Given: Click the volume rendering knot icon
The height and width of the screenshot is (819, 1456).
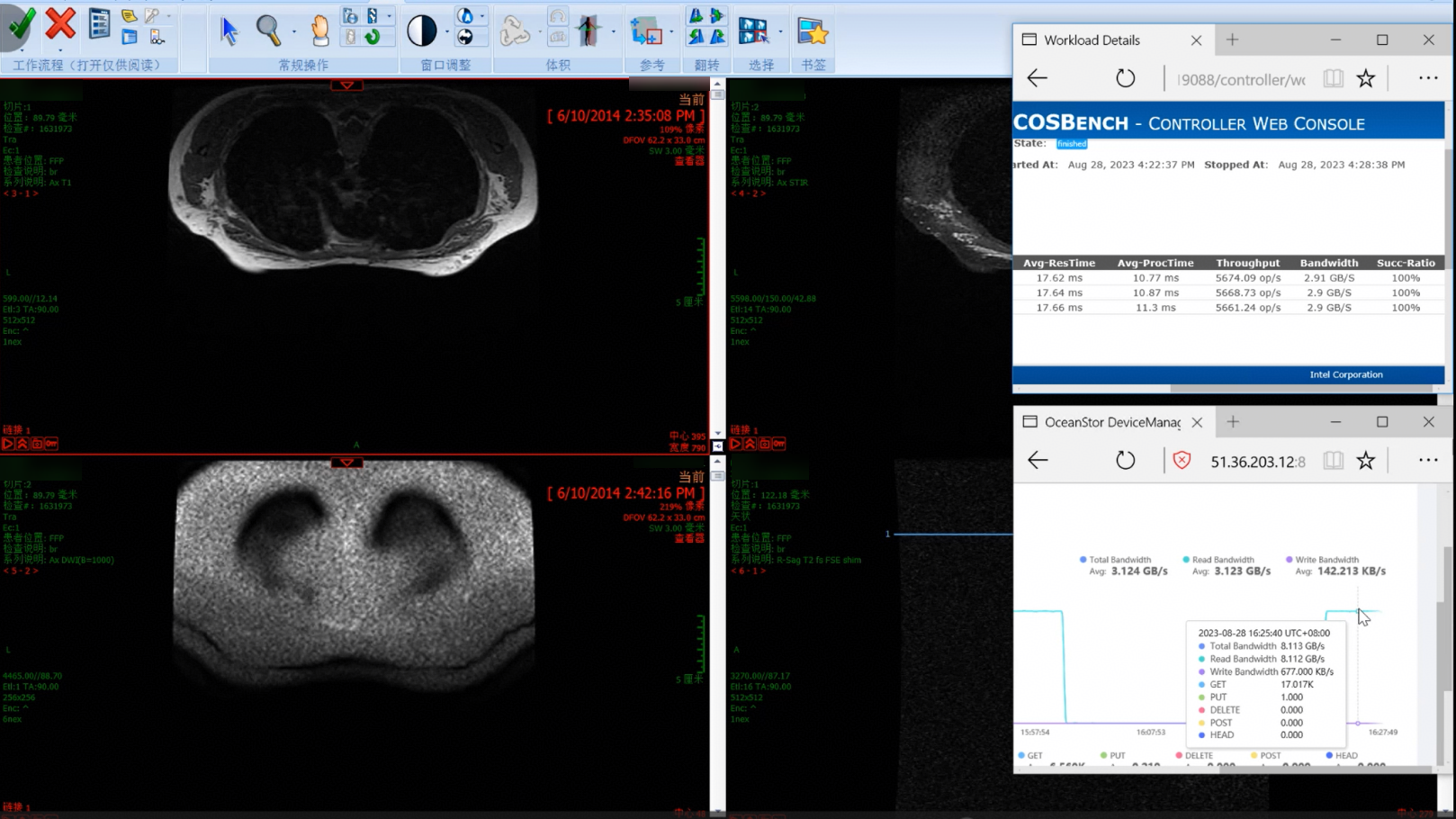Looking at the screenshot, I should click(515, 31).
